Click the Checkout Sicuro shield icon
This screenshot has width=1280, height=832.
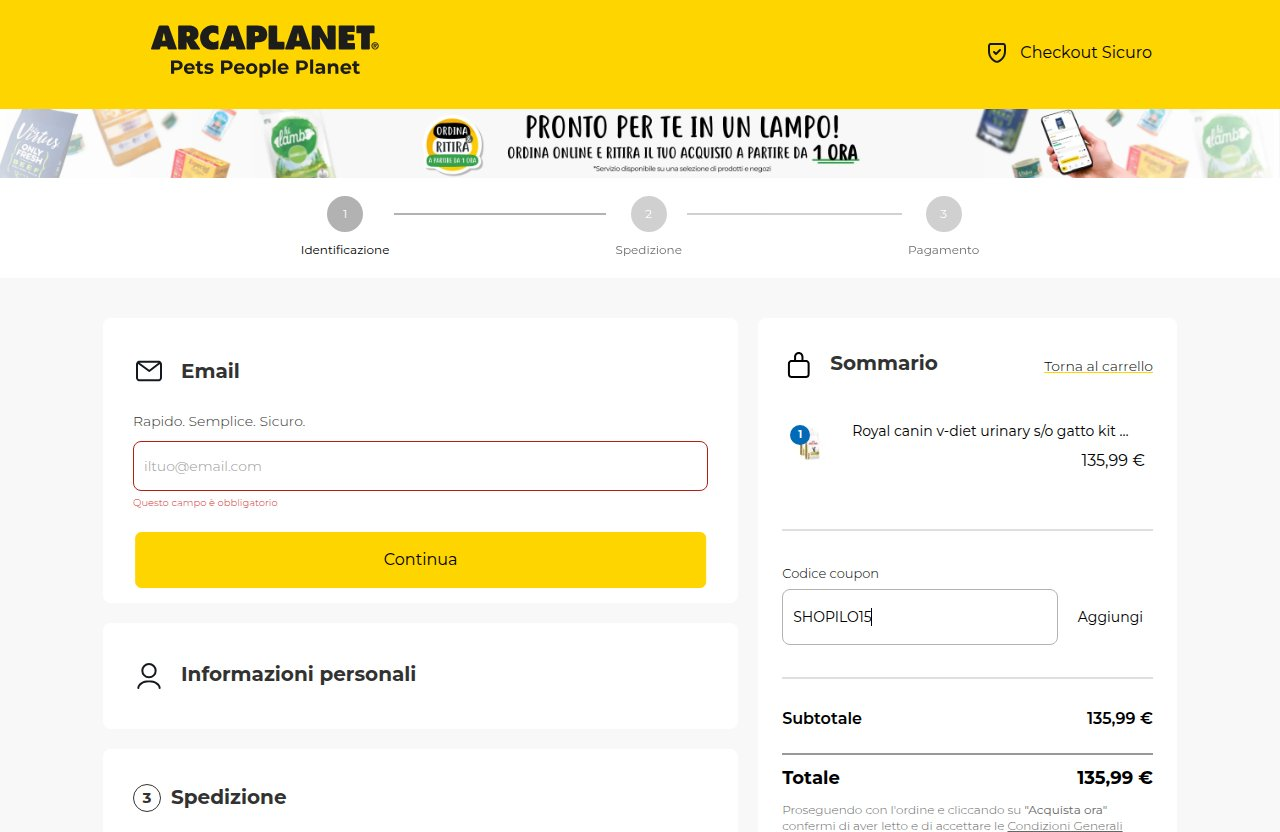[x=997, y=53]
